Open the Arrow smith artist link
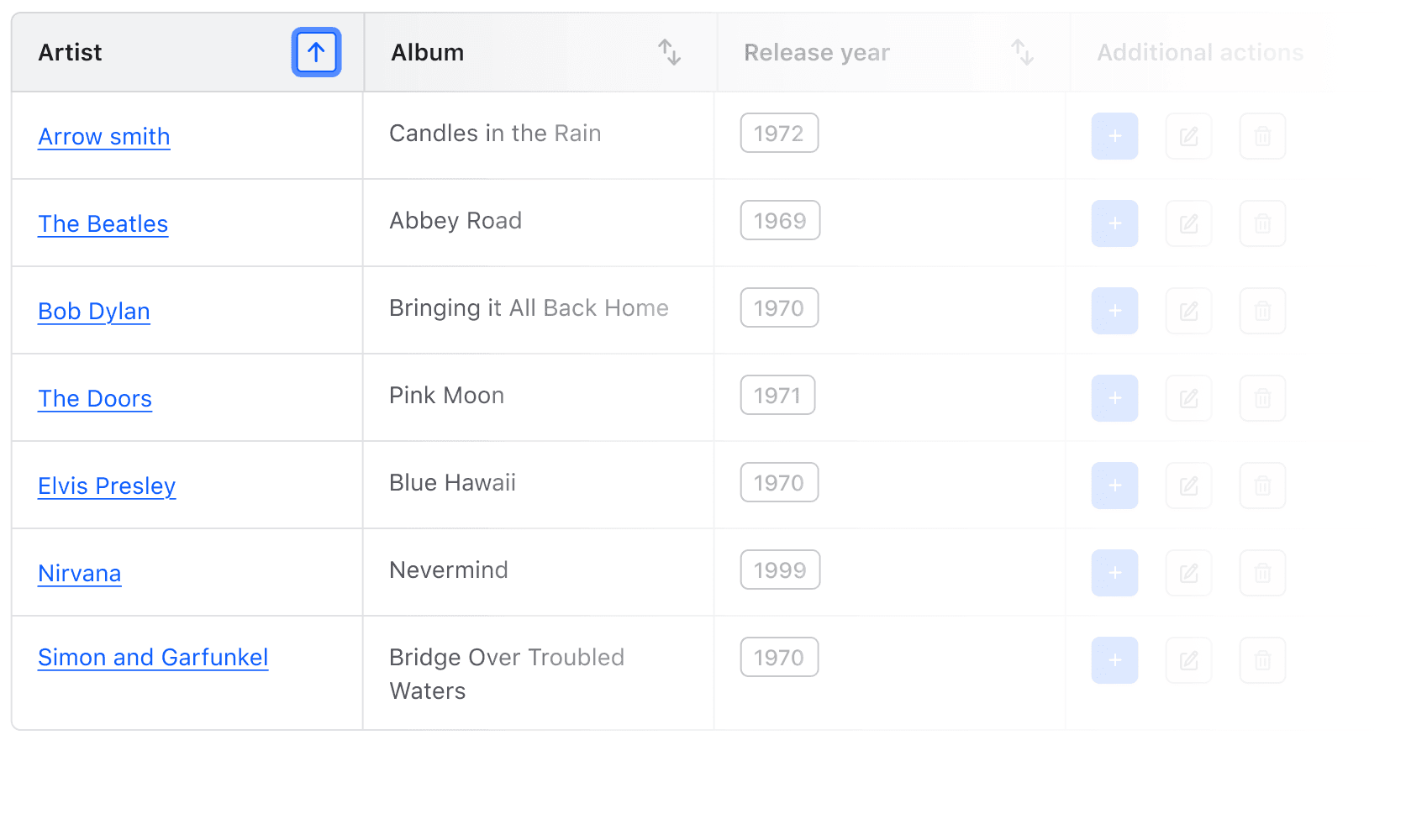Screen dimensions: 1406x840 [x=104, y=136]
